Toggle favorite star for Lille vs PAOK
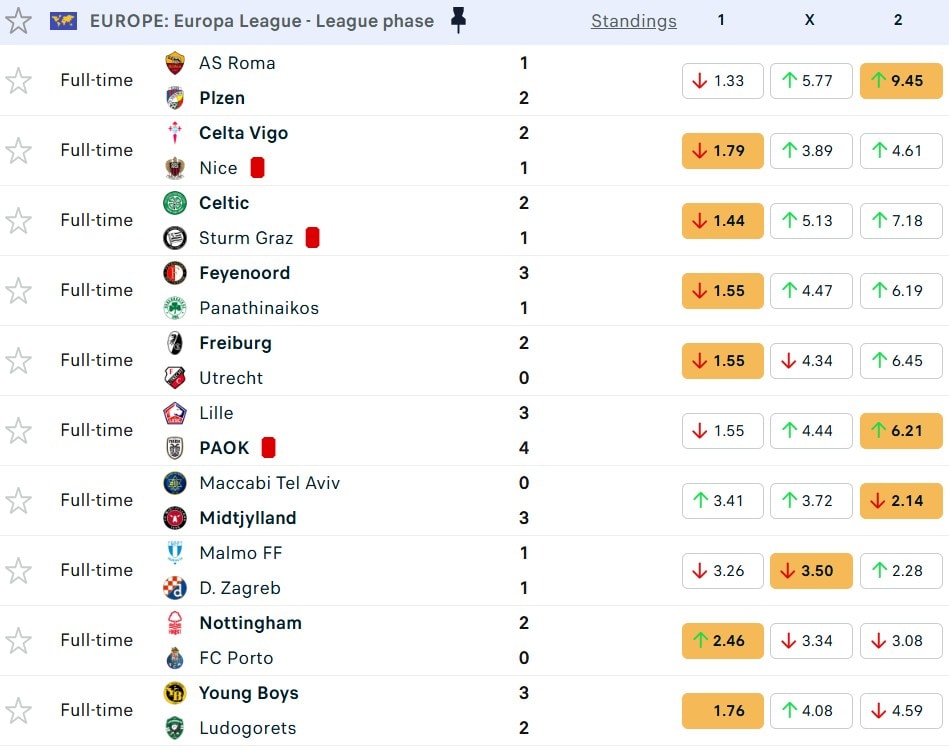This screenshot has width=949, height=750. point(18,431)
